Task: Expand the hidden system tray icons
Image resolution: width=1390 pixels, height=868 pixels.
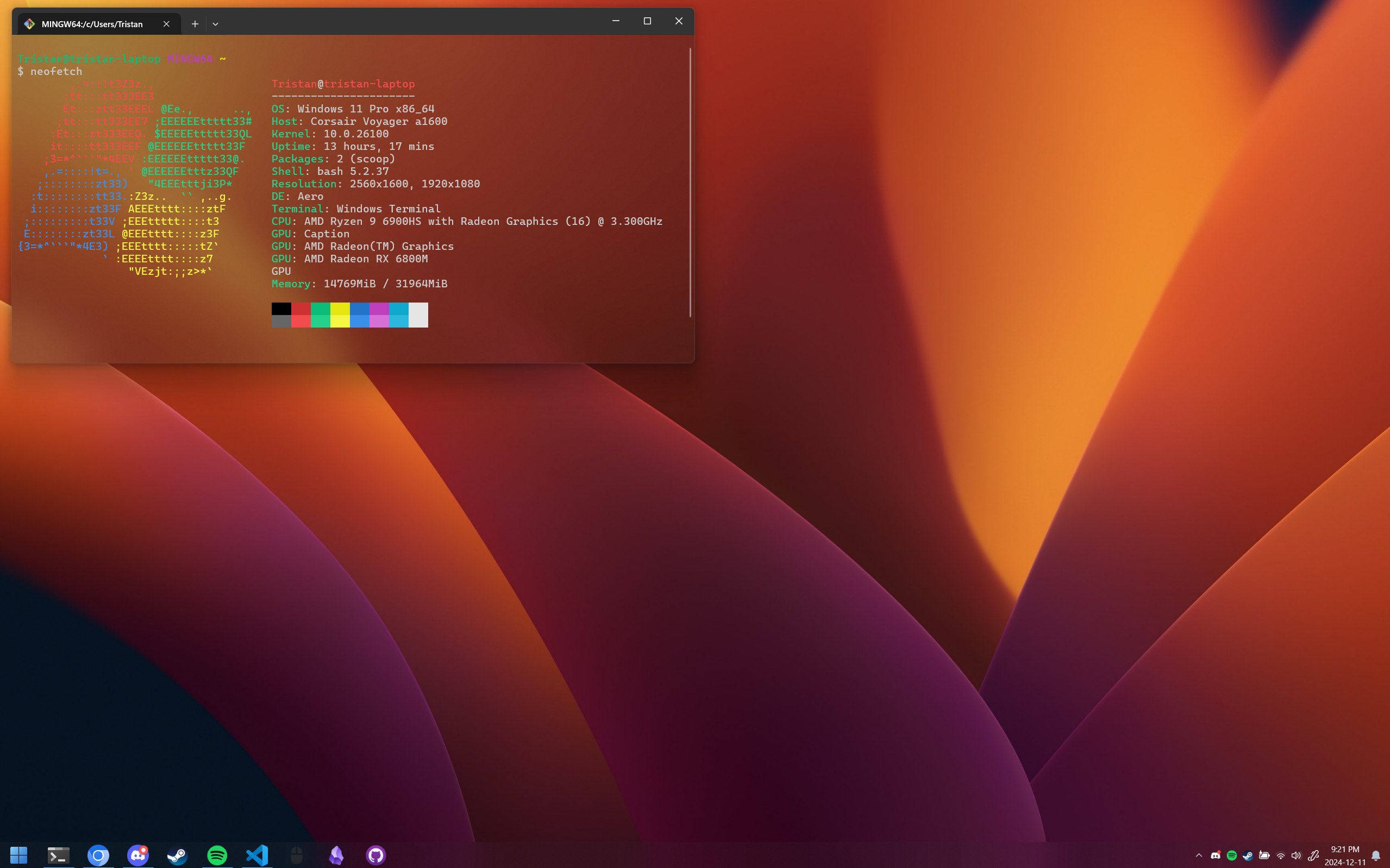Action: (x=1199, y=856)
